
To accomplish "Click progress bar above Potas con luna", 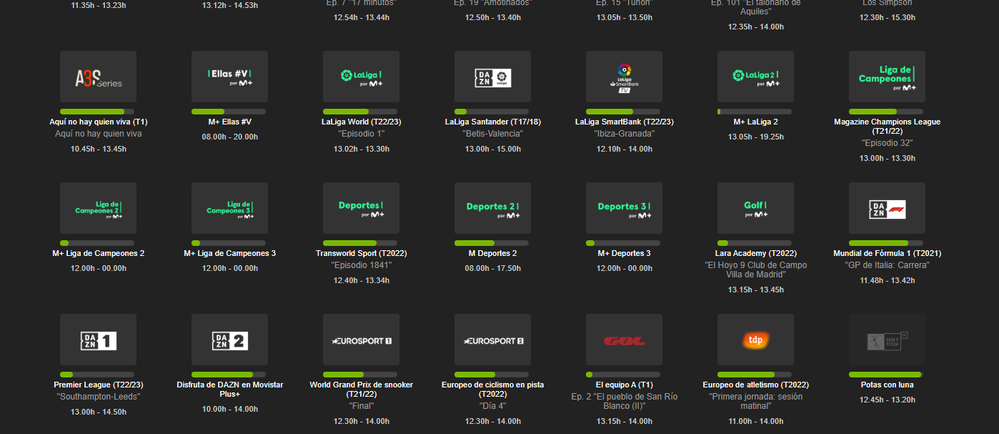I will [x=886, y=375].
